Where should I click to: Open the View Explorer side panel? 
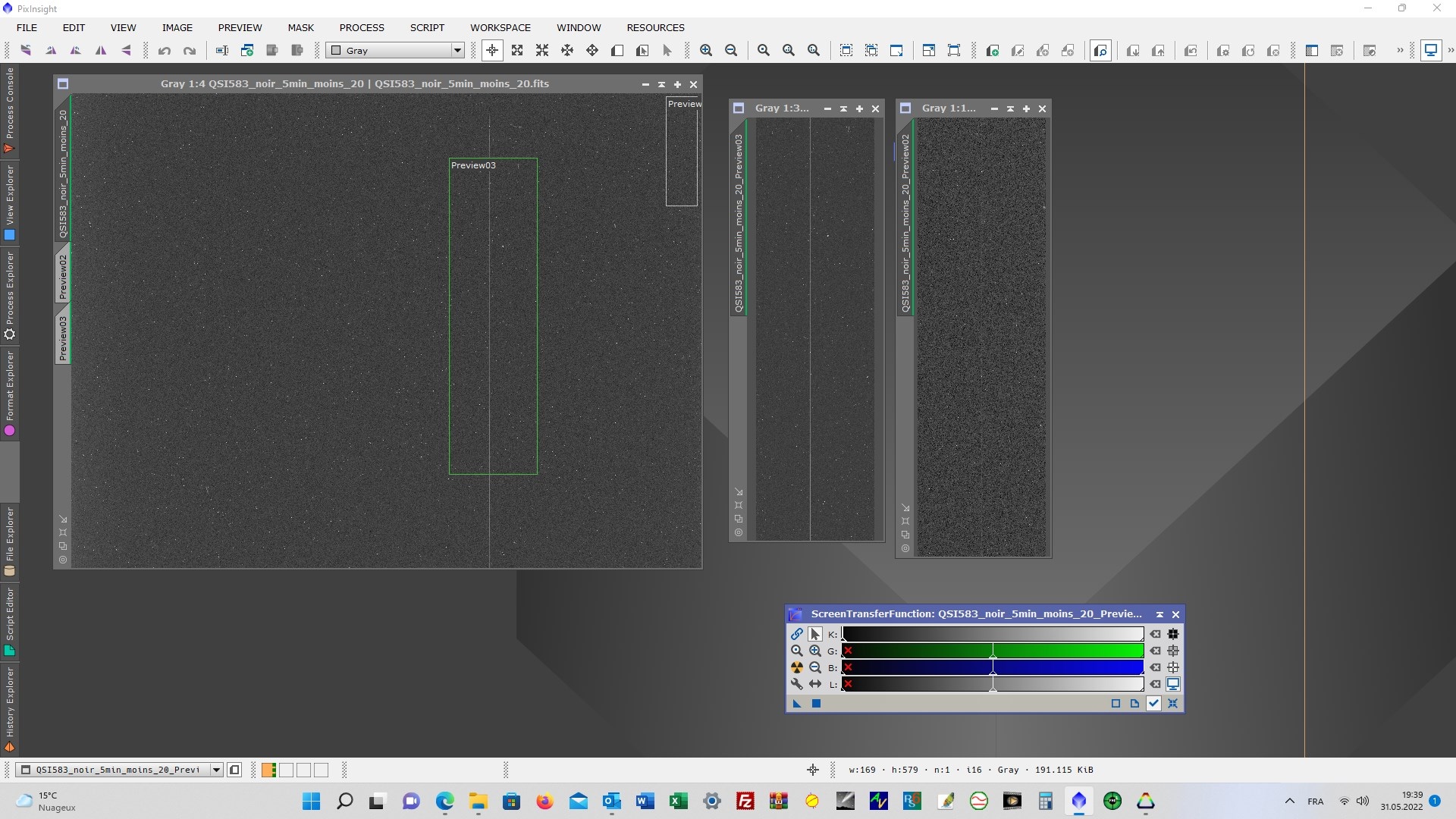point(9,203)
